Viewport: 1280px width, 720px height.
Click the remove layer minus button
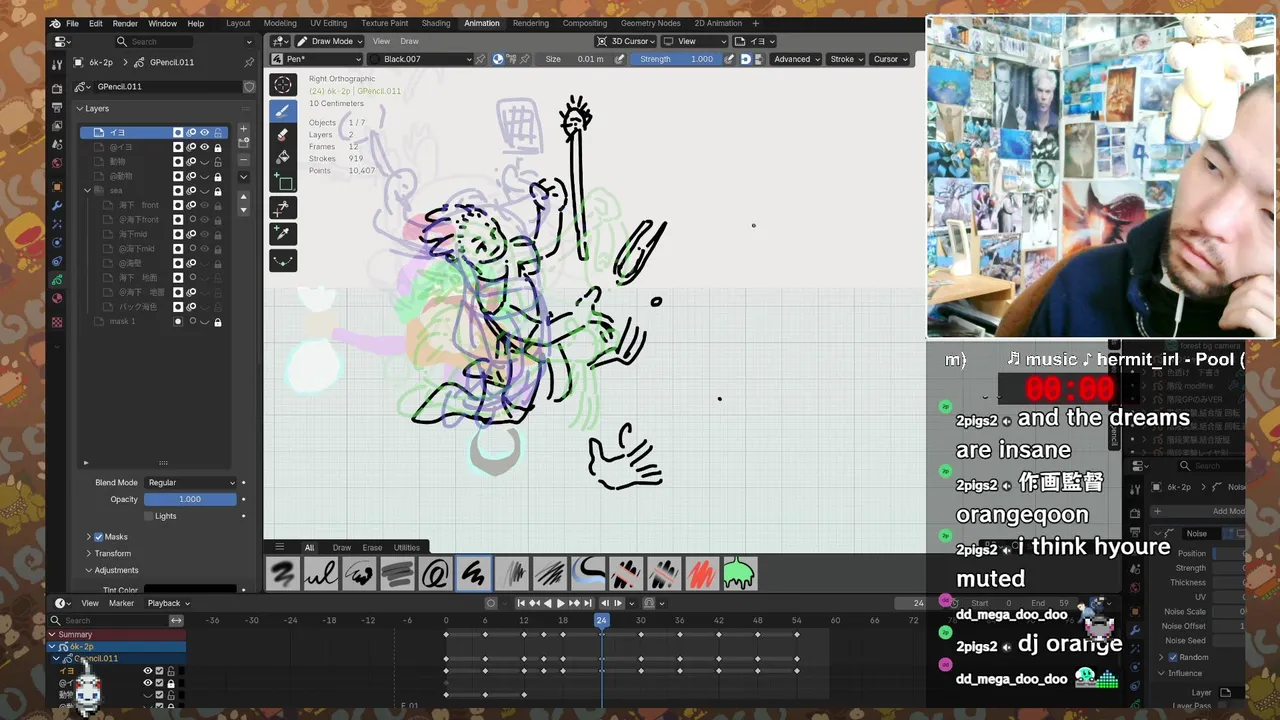243,159
